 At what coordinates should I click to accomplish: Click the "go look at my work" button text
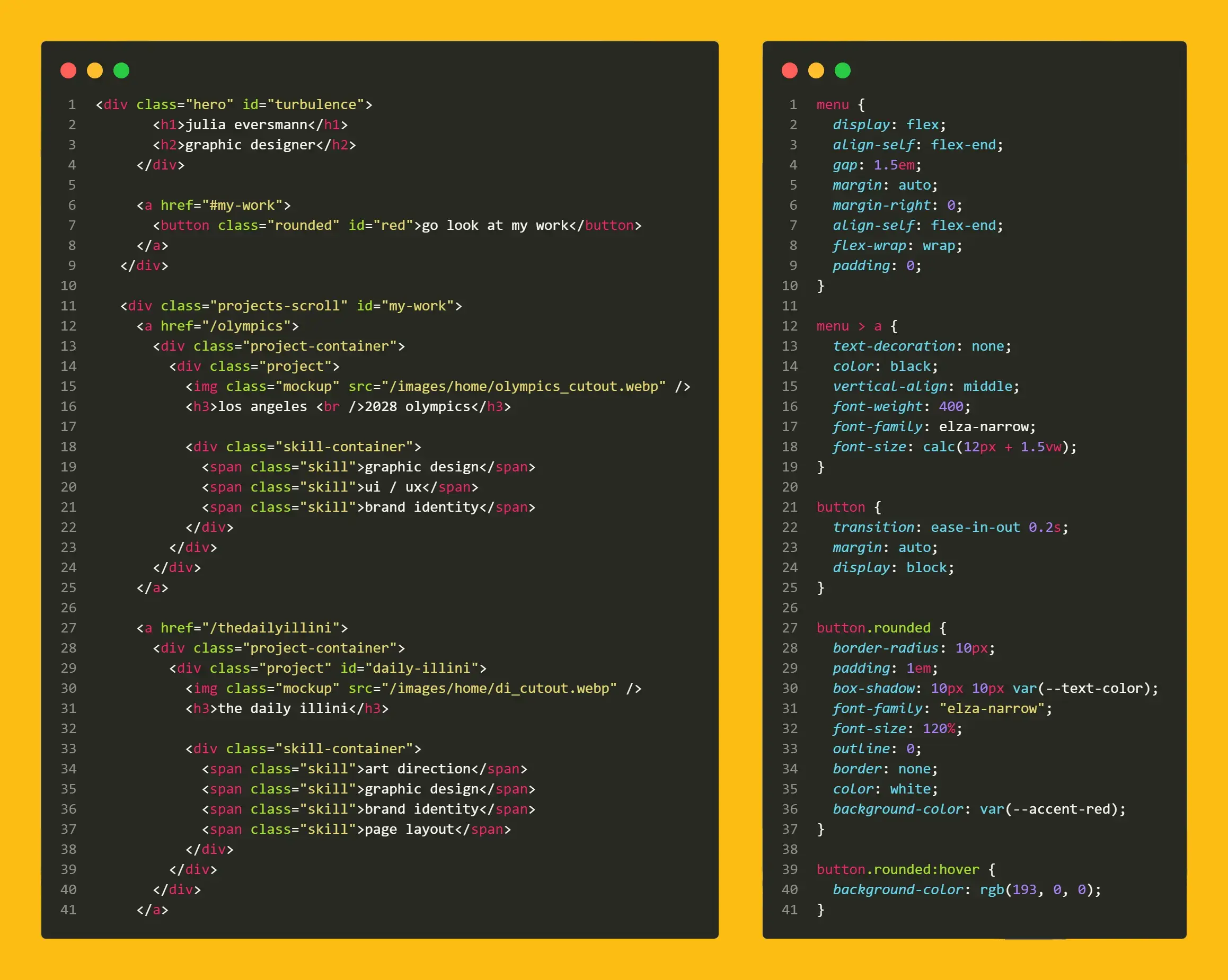494,226
